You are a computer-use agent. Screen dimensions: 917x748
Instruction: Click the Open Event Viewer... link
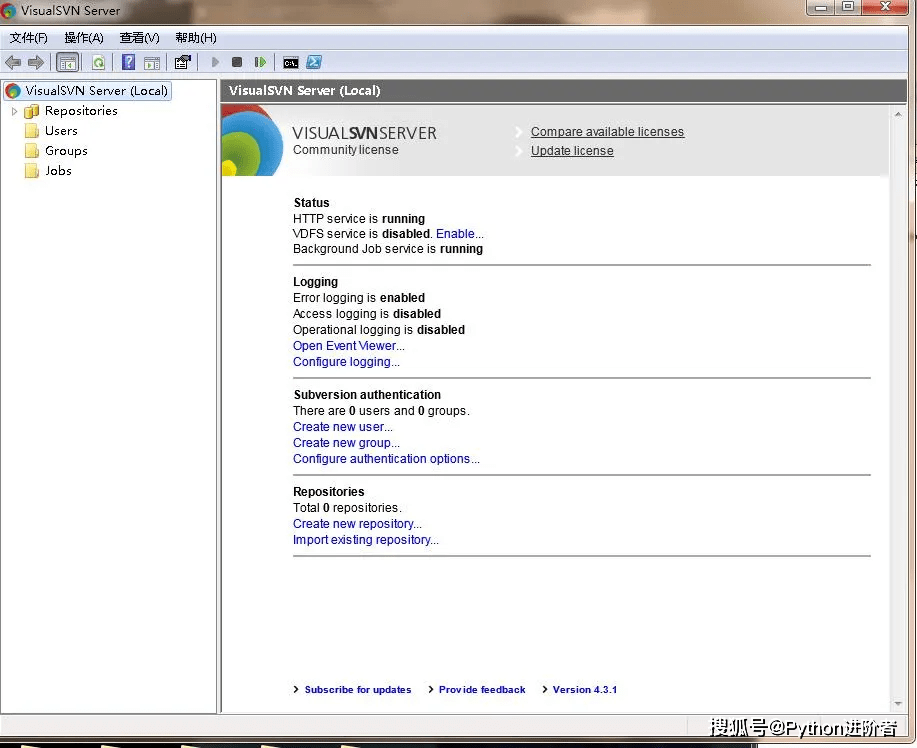tap(349, 346)
